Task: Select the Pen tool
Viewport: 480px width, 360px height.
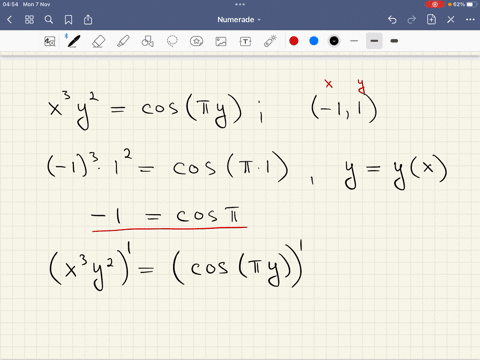Action: tap(73, 41)
